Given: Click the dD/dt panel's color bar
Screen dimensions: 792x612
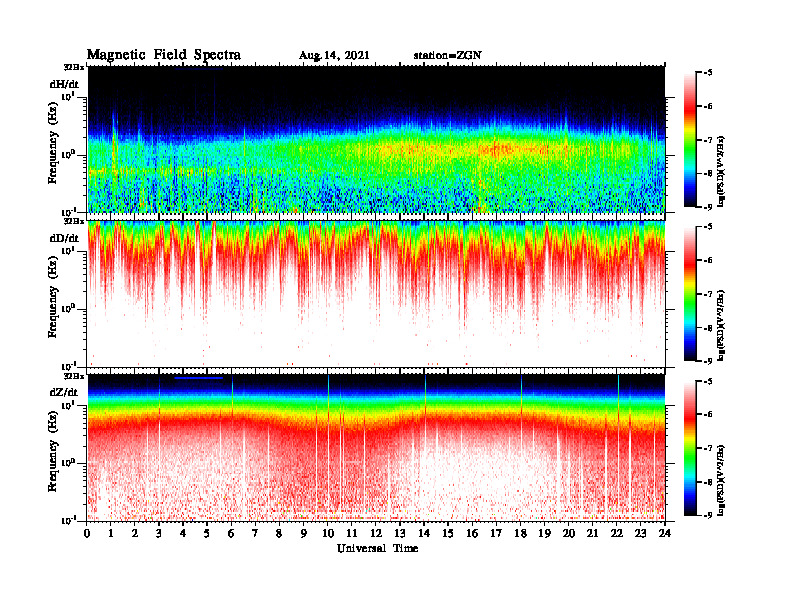Looking at the screenshot, I should coord(690,293).
